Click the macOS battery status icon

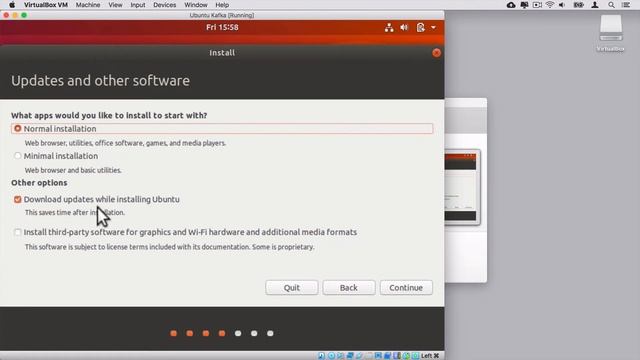tap(578, 5)
